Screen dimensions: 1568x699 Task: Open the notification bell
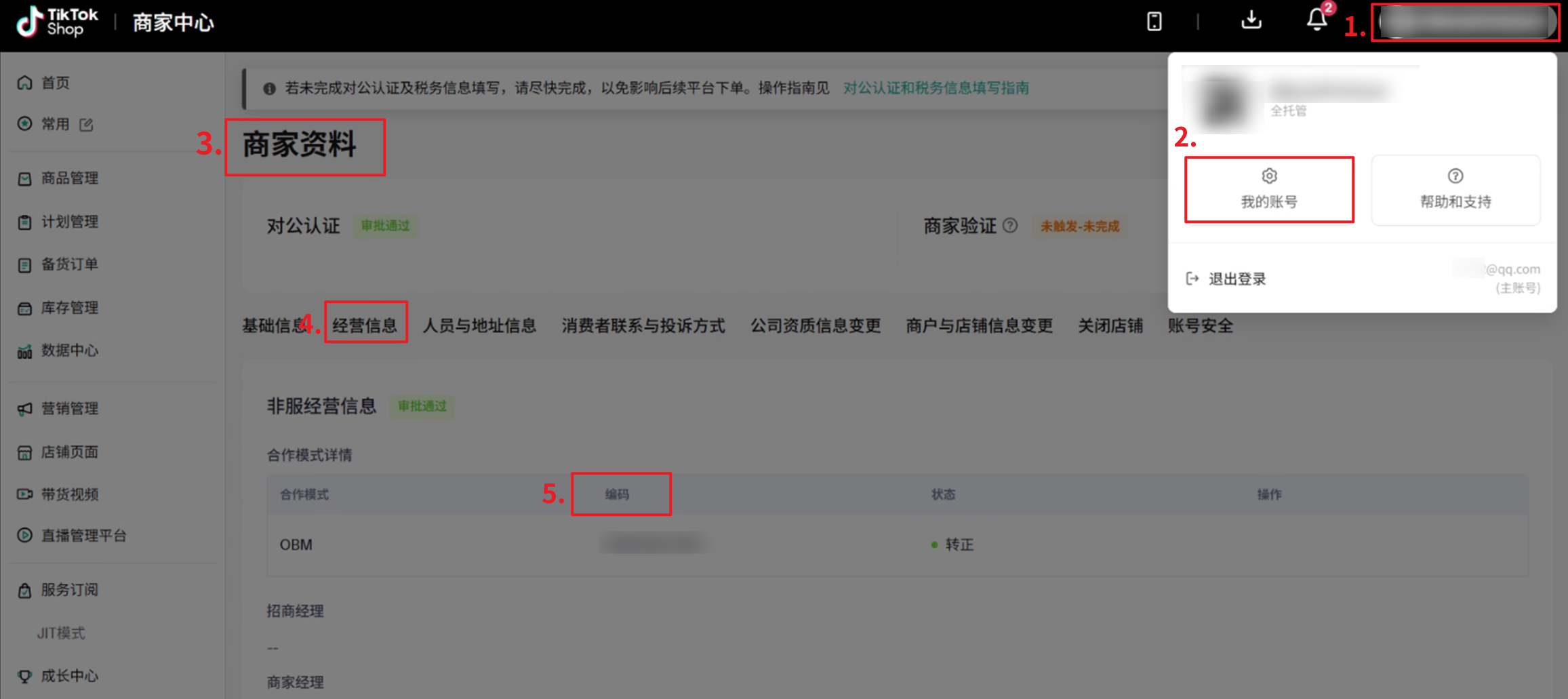[x=1316, y=20]
